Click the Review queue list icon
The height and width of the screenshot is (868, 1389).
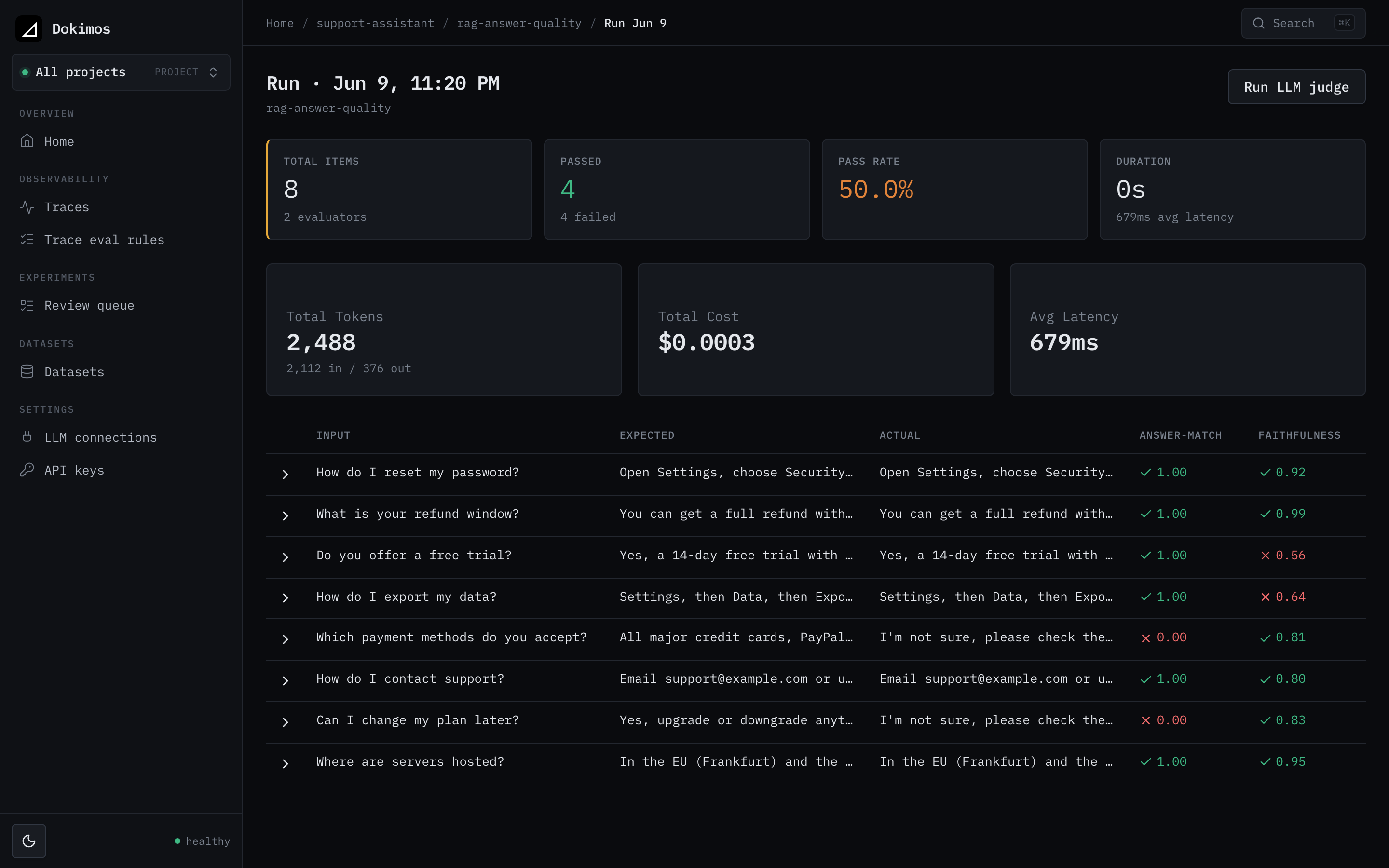coord(27,305)
